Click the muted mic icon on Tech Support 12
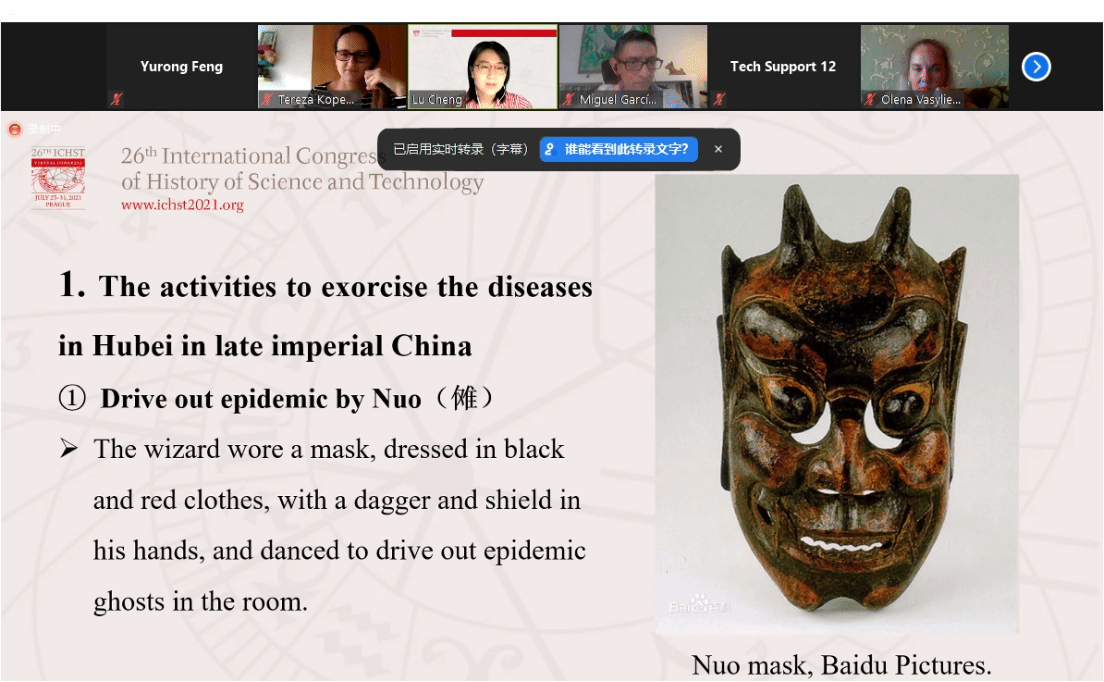 pos(718,99)
